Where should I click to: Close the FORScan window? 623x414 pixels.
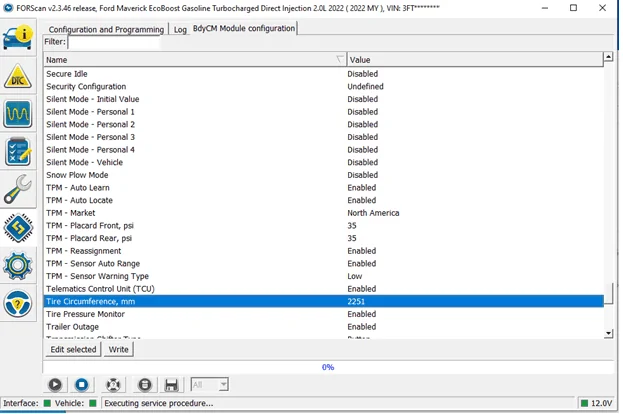point(602,8)
